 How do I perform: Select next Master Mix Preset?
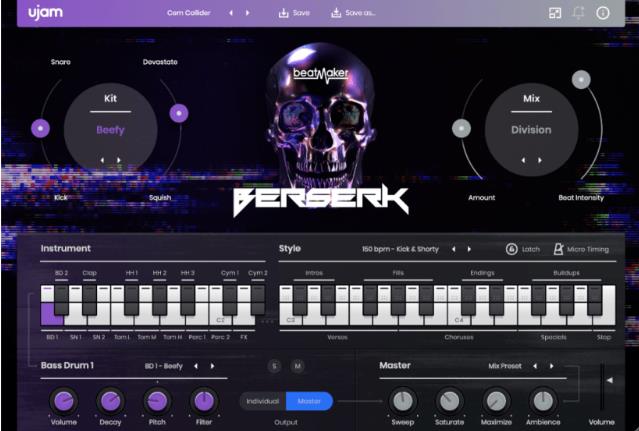click(551, 366)
